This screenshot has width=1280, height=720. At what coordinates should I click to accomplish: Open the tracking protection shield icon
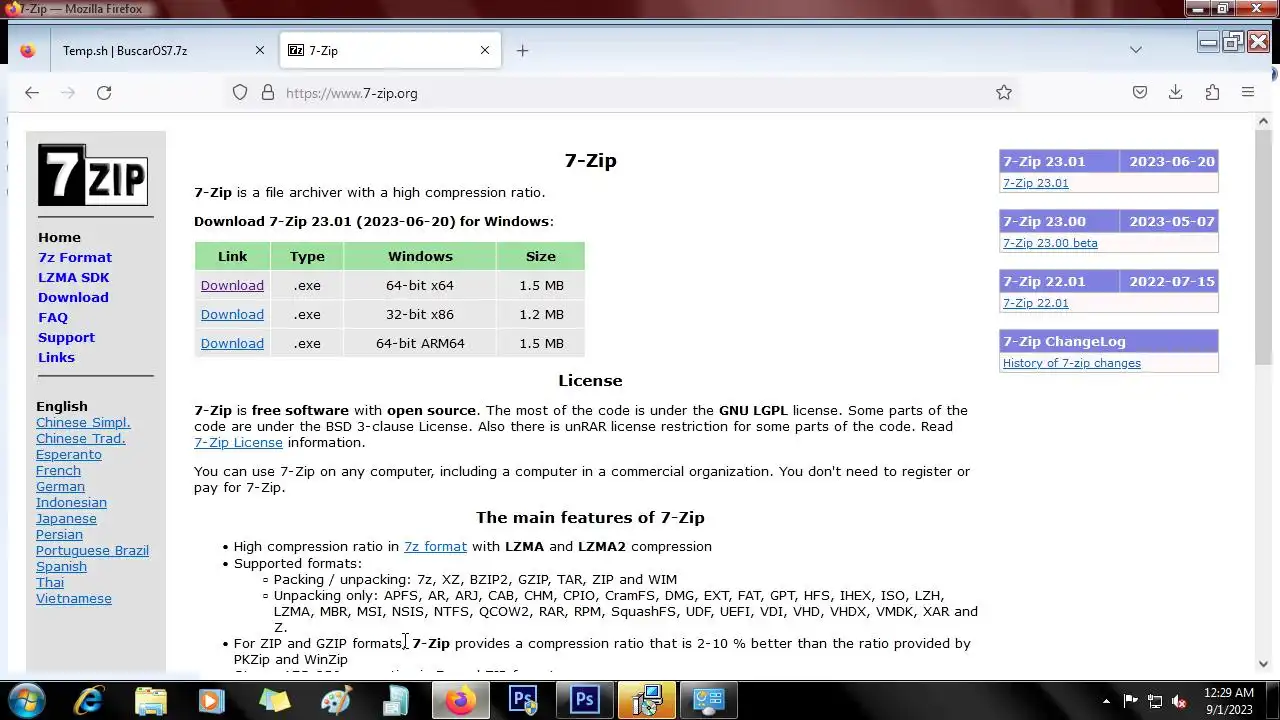point(240,93)
